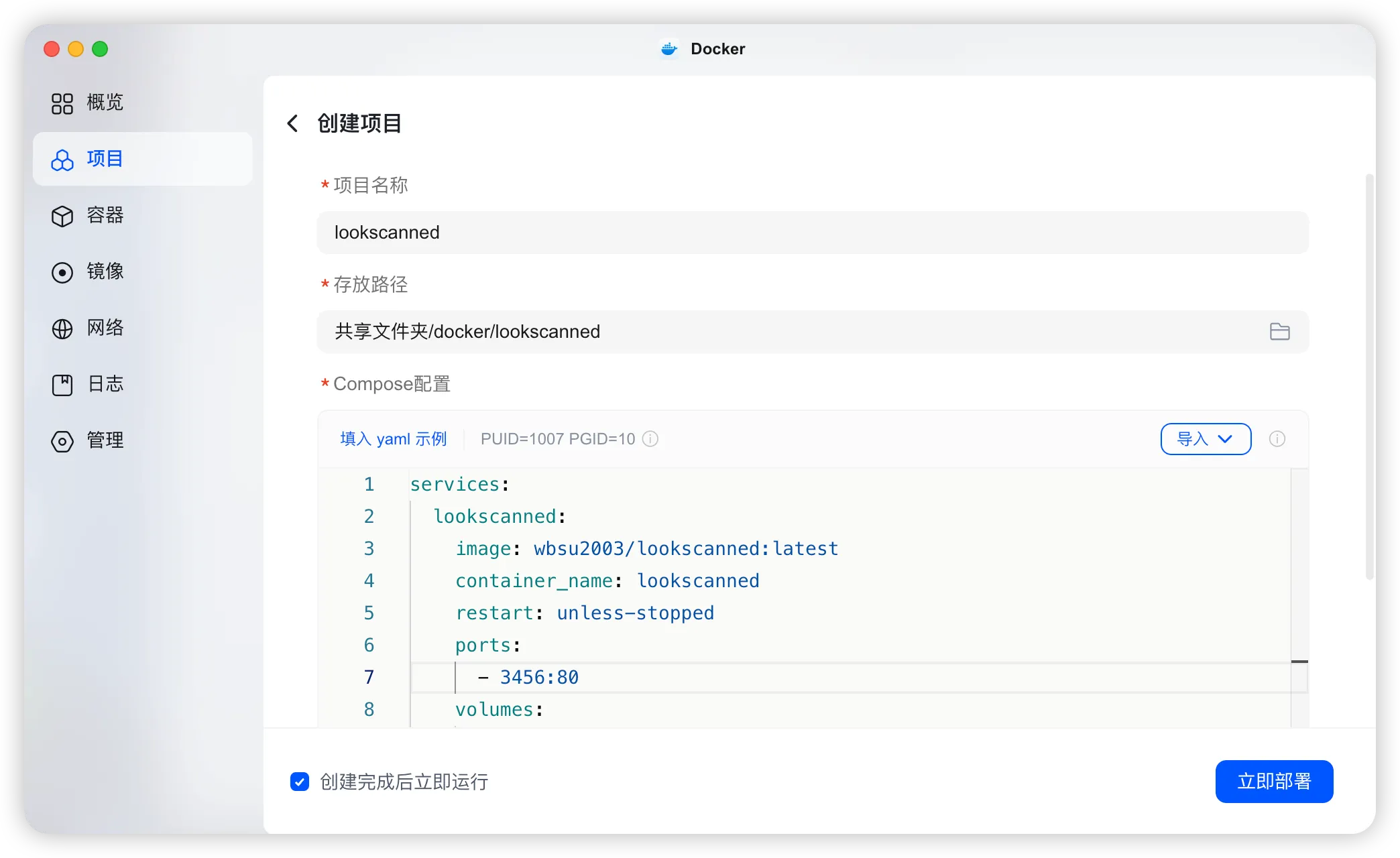1400x858 pixels.
Task: Click the 项目名称 input with lookscanned
Action: coord(813,233)
